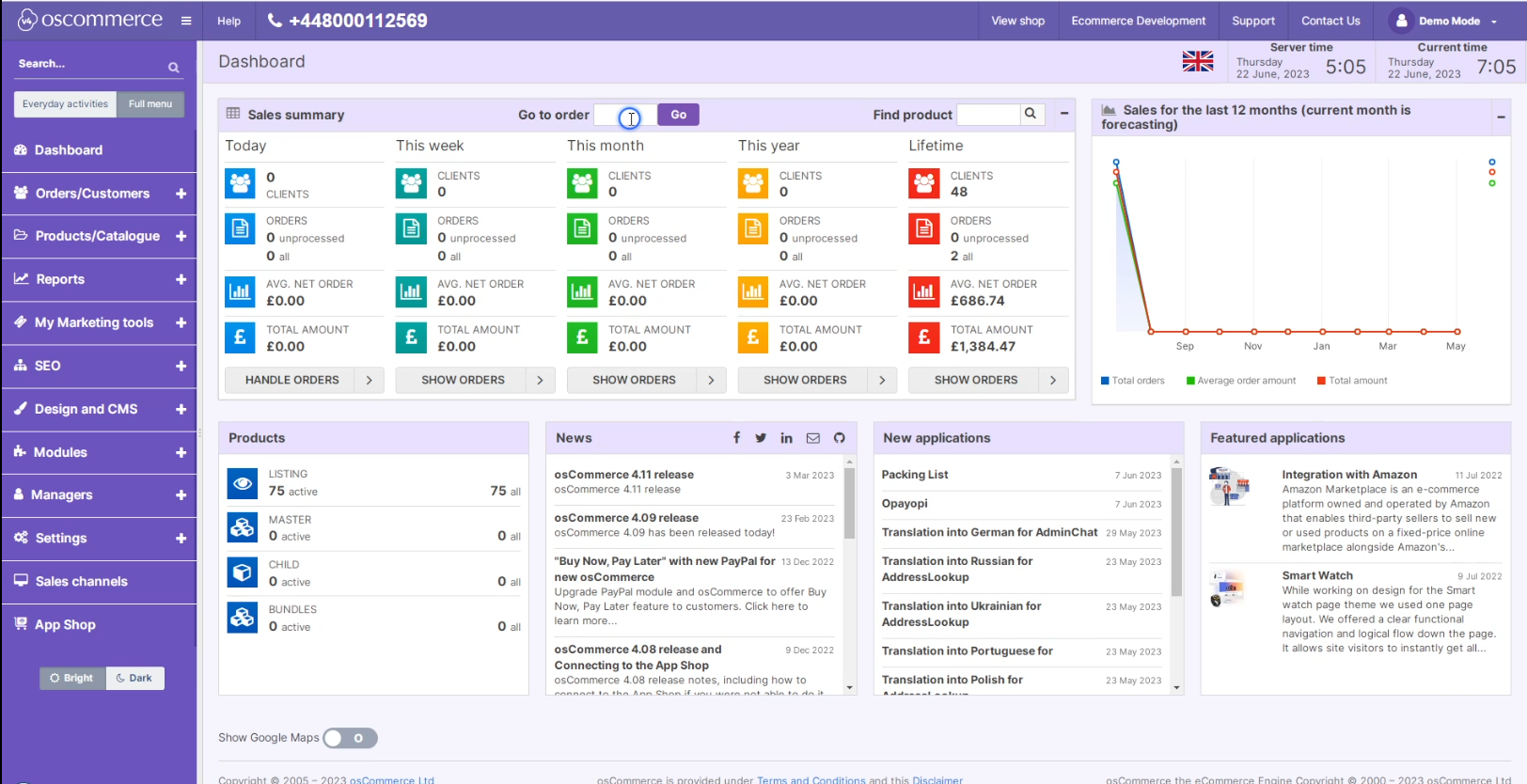This screenshot has height=784, width=1527.
Task: Click the Bundles products icon
Action: click(x=243, y=618)
